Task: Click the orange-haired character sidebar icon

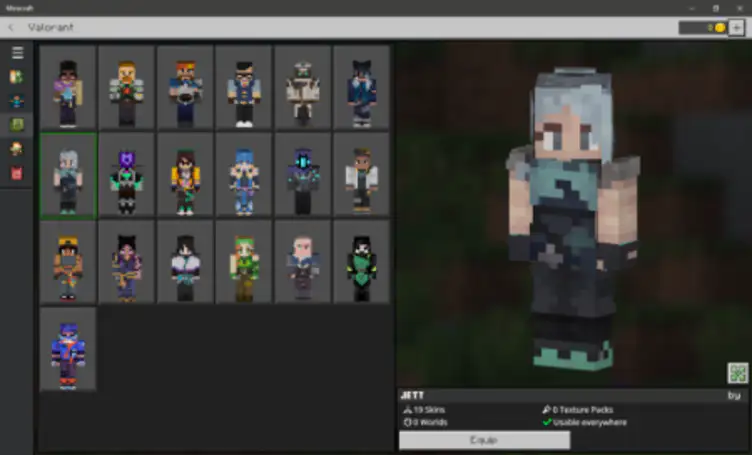Action: (16, 149)
